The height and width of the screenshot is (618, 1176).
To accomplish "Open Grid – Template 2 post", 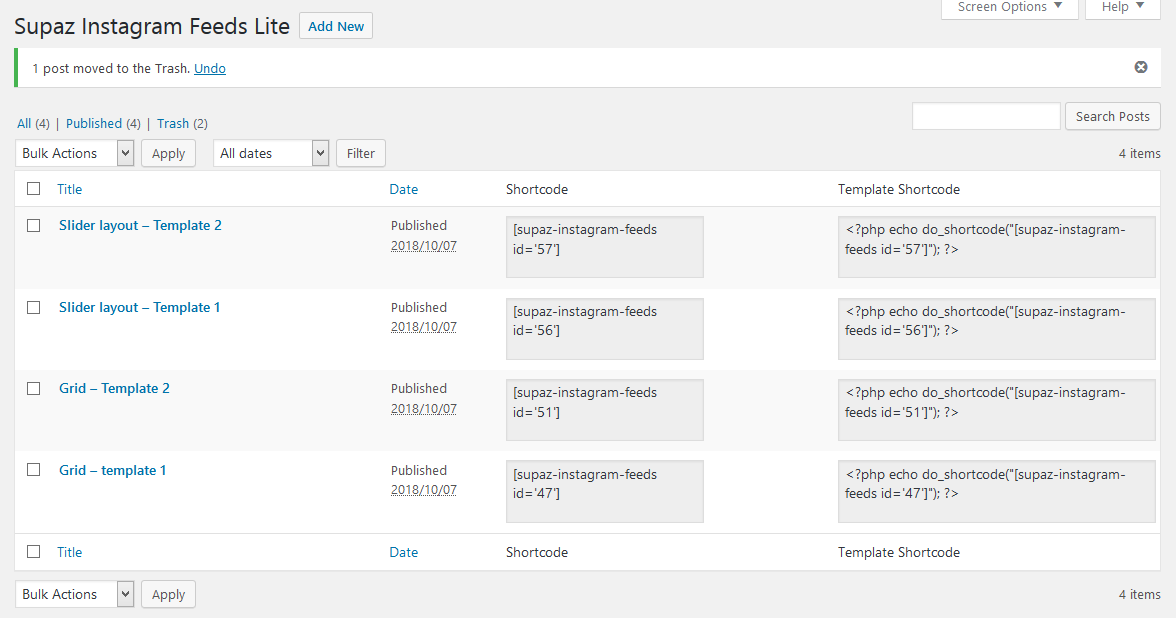I will [x=114, y=388].
